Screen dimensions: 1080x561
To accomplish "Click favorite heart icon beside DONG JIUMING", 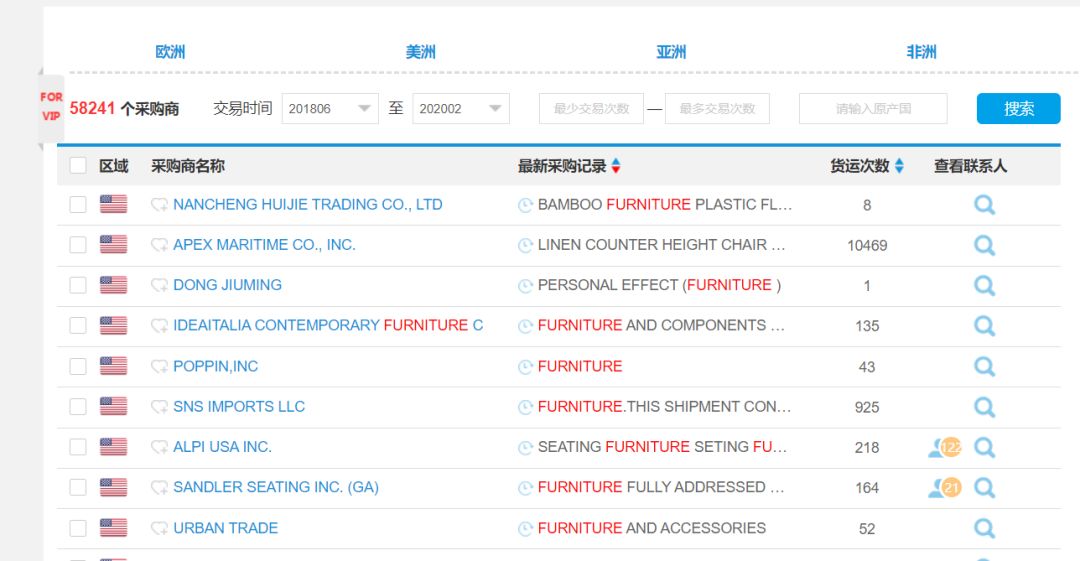I will point(159,285).
